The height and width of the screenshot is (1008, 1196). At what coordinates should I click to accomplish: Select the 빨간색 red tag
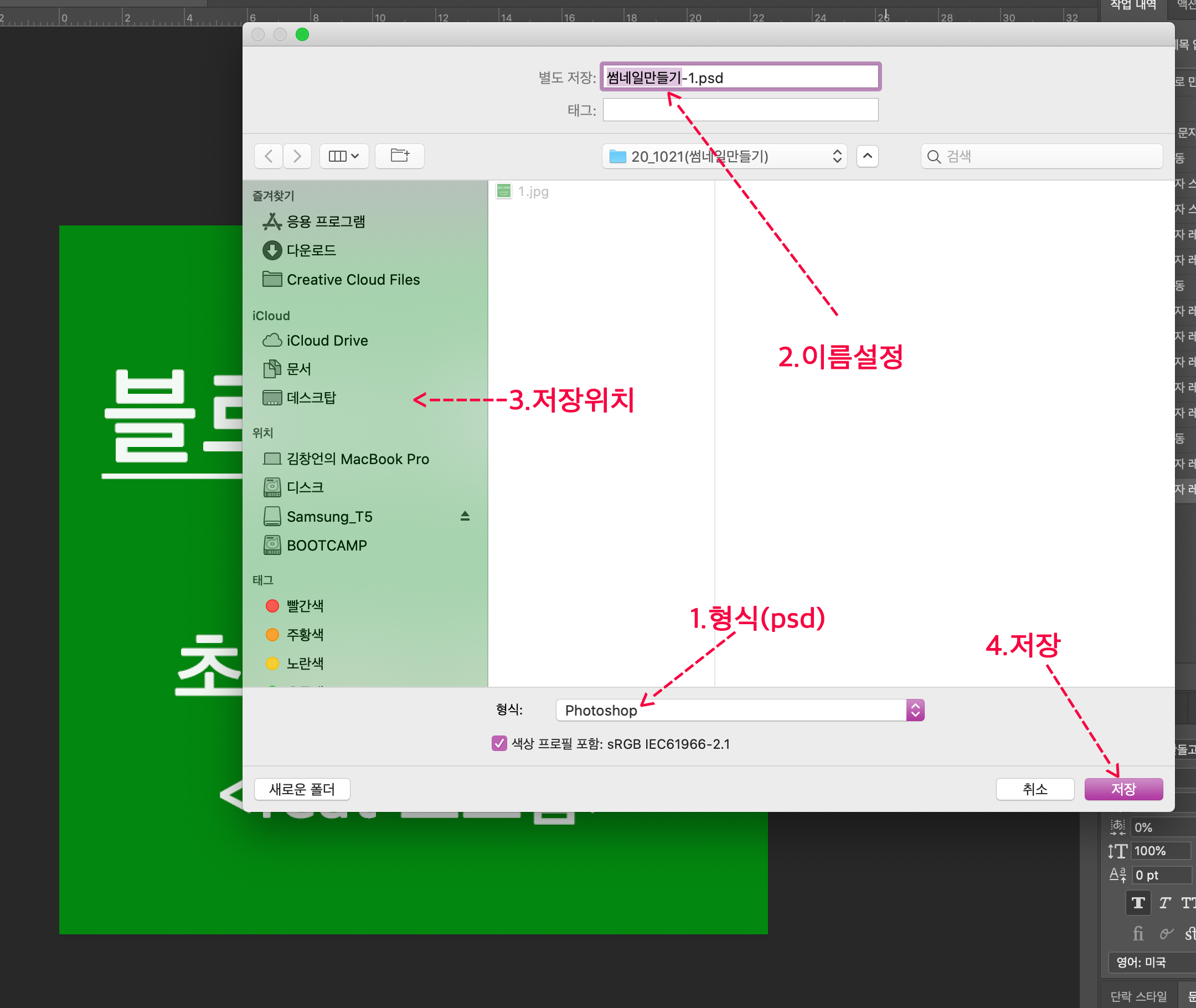[x=305, y=606]
